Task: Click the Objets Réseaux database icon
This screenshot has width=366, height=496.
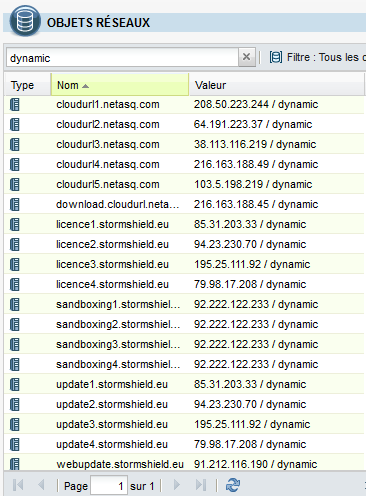Action: click(25, 21)
